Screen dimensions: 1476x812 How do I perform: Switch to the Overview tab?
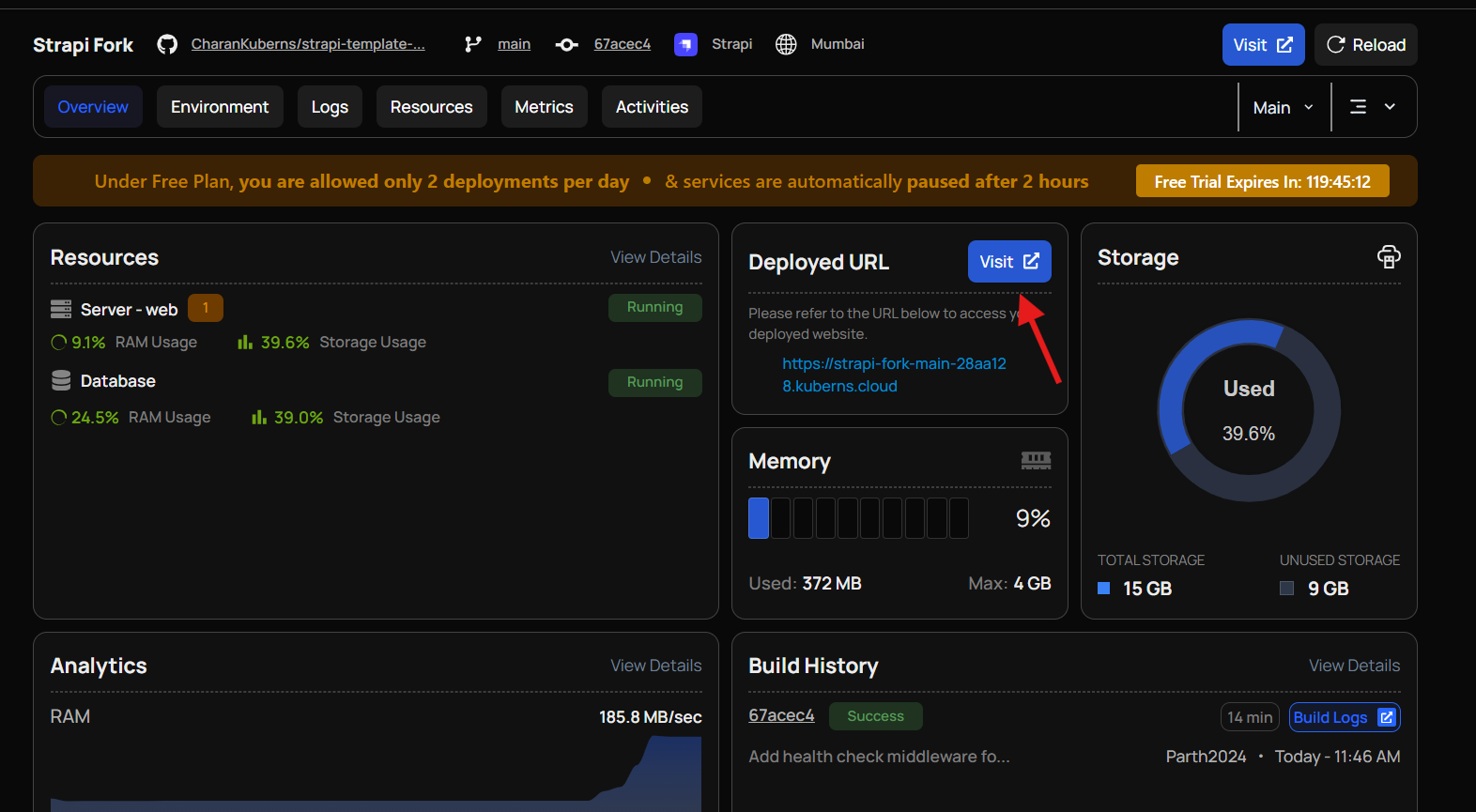click(x=93, y=107)
